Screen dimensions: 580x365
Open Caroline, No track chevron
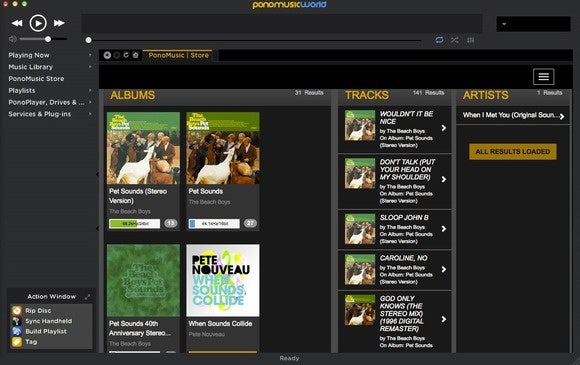(444, 269)
